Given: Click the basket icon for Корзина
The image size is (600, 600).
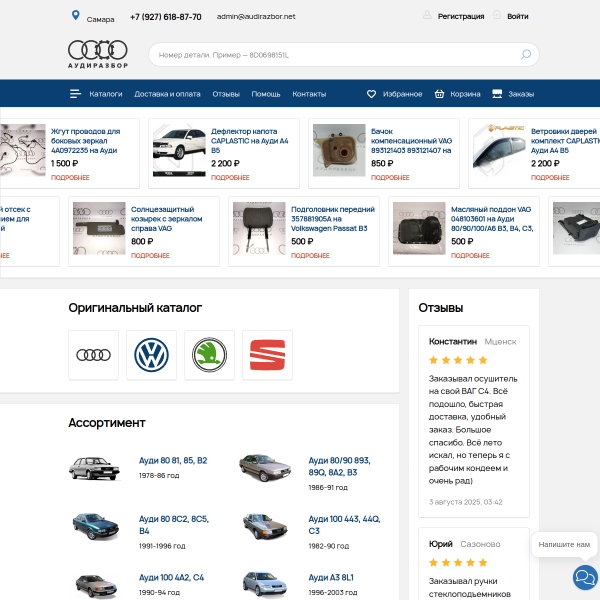Looking at the screenshot, I should click(439, 94).
